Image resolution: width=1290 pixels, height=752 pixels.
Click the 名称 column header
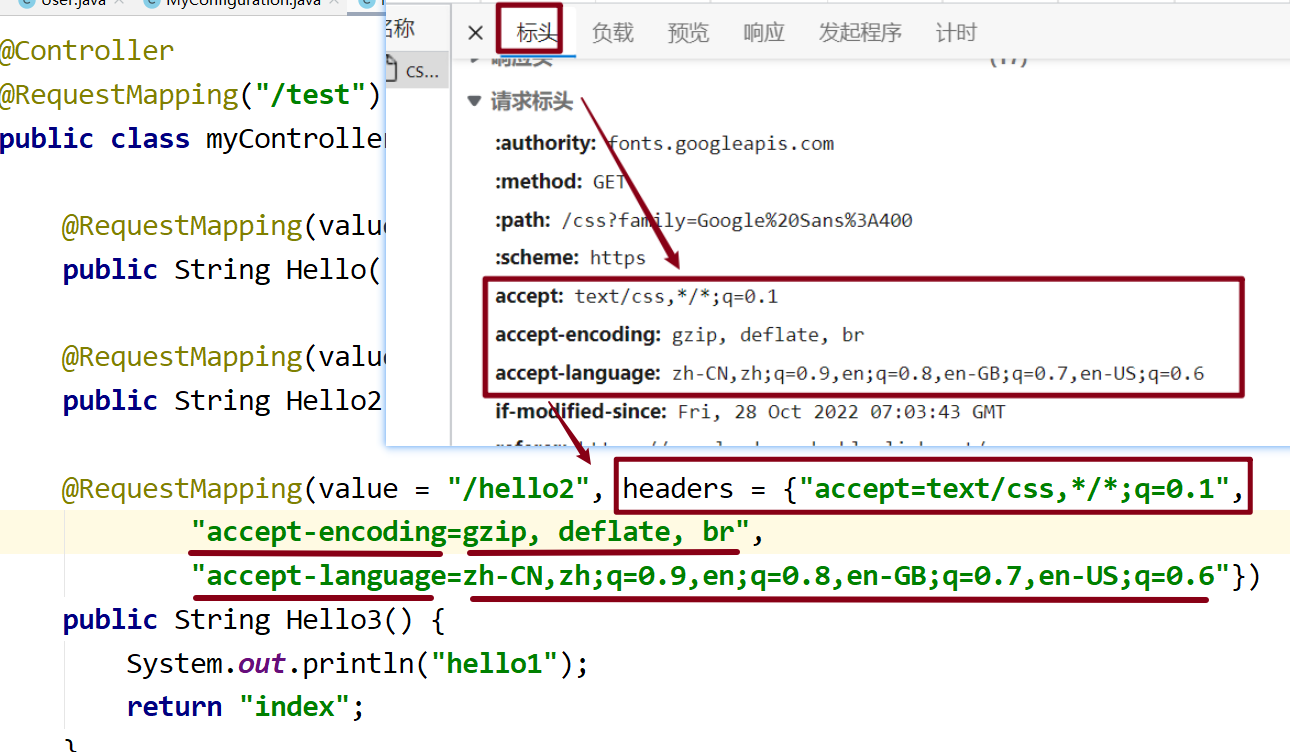tap(400, 29)
